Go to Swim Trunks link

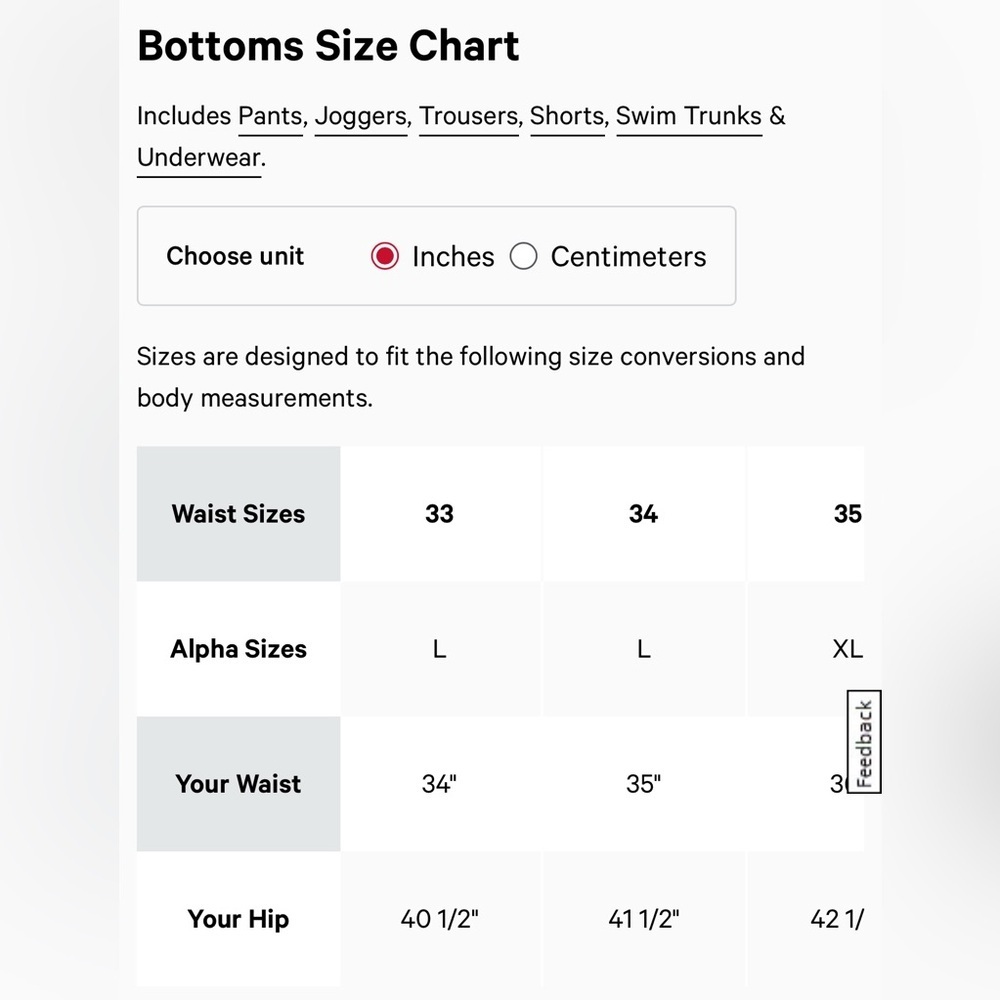click(689, 117)
